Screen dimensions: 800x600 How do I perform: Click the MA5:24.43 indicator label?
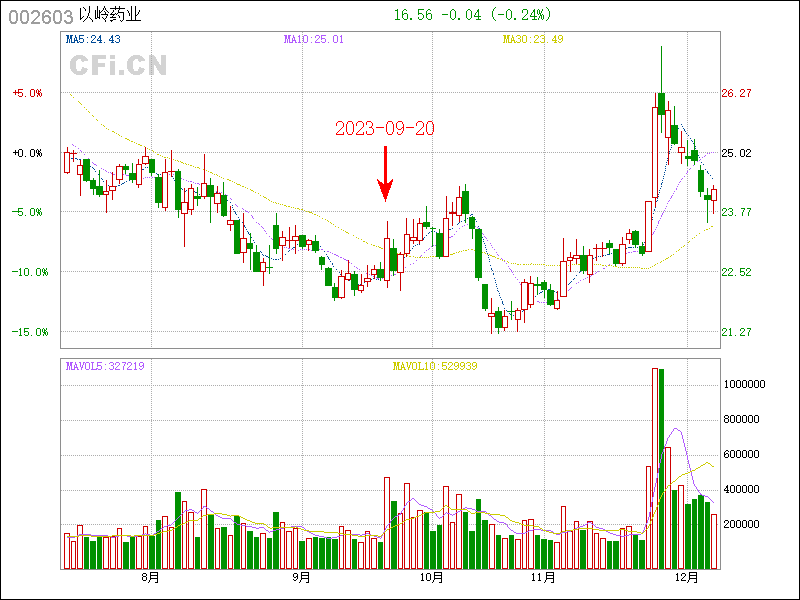(x=93, y=39)
